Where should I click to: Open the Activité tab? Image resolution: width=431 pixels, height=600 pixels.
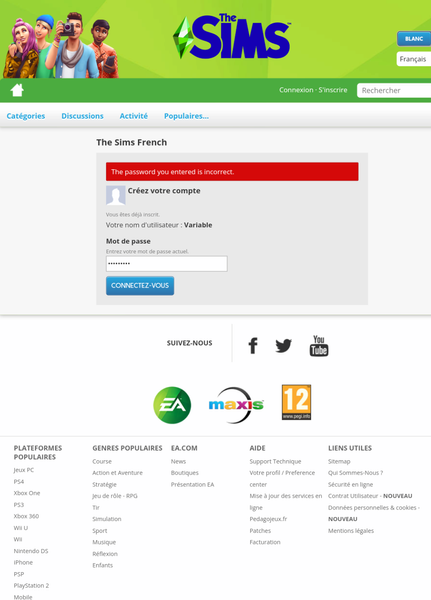click(x=134, y=116)
